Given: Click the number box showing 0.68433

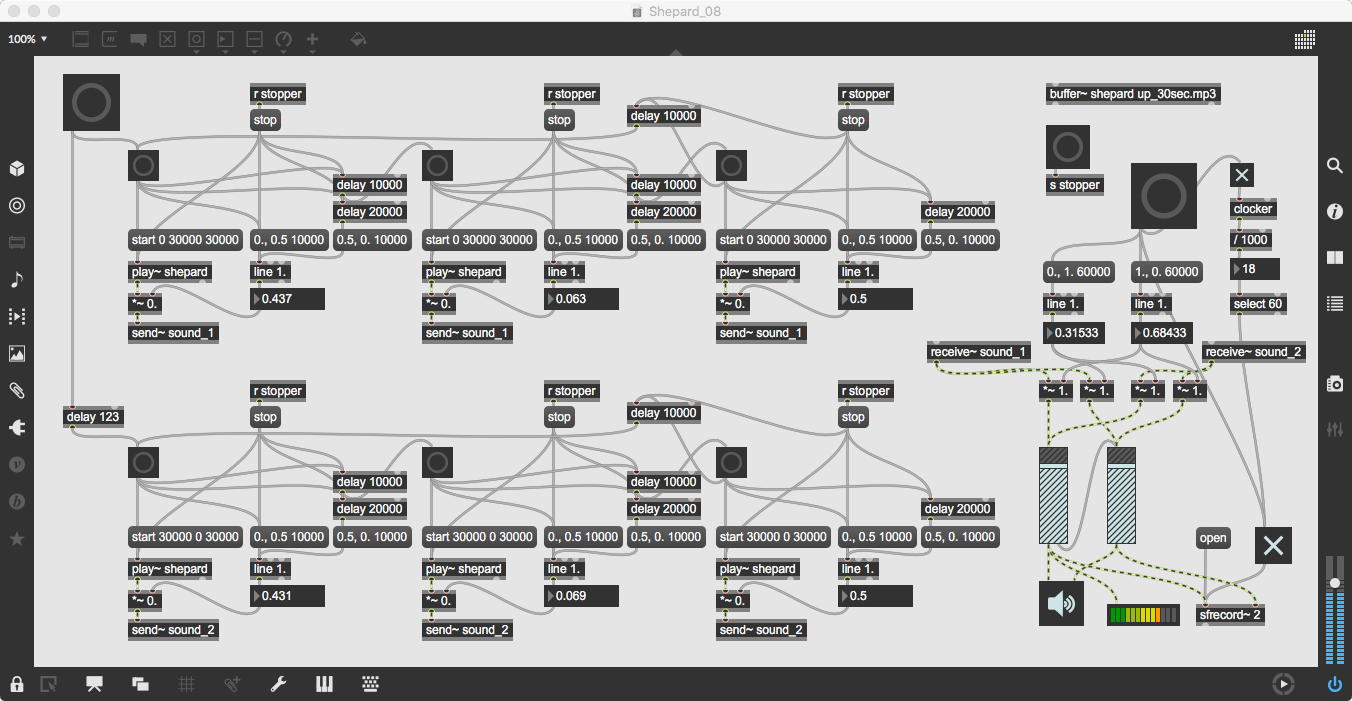Looking at the screenshot, I should (1163, 333).
